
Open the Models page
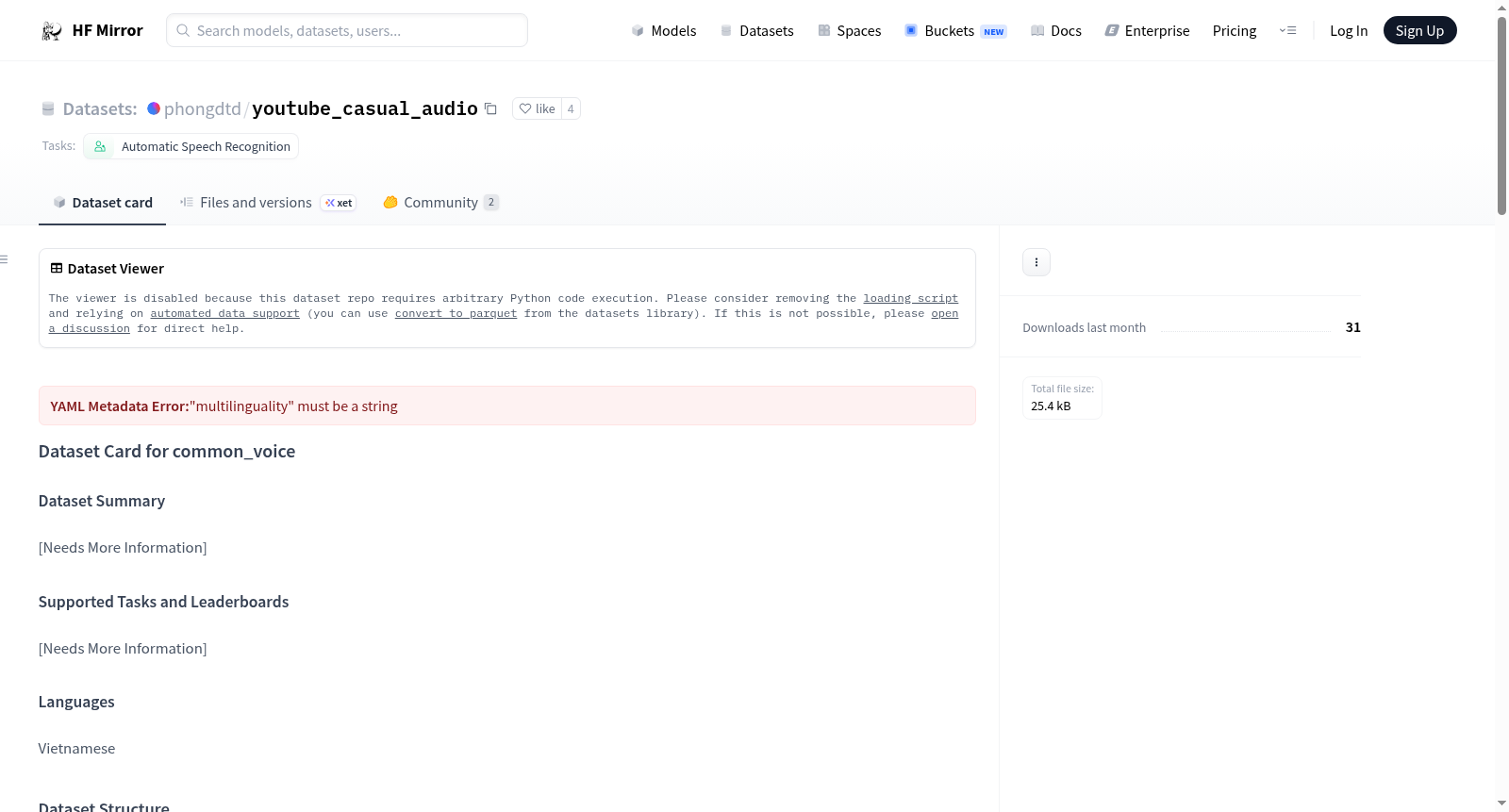coord(664,30)
